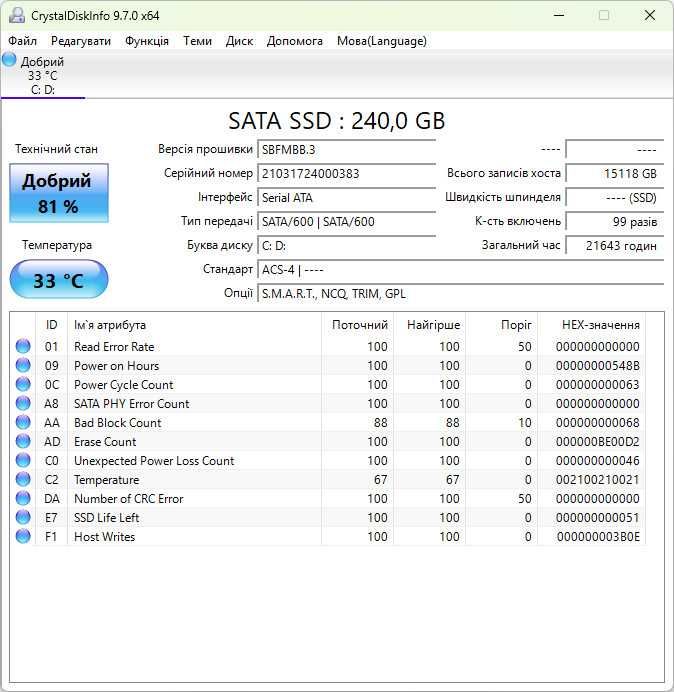Screen dimensions: 674x692
Task: Click status orb of SSD Life Left row
Action: (x=23, y=517)
